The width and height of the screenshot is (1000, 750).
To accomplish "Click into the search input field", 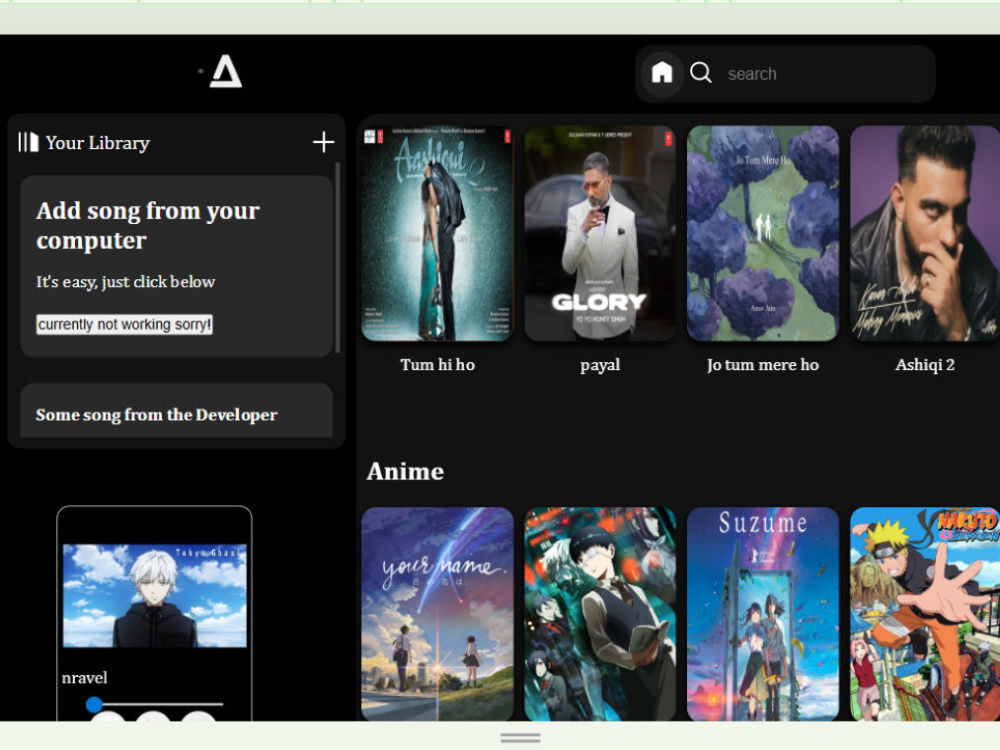I will [826, 74].
